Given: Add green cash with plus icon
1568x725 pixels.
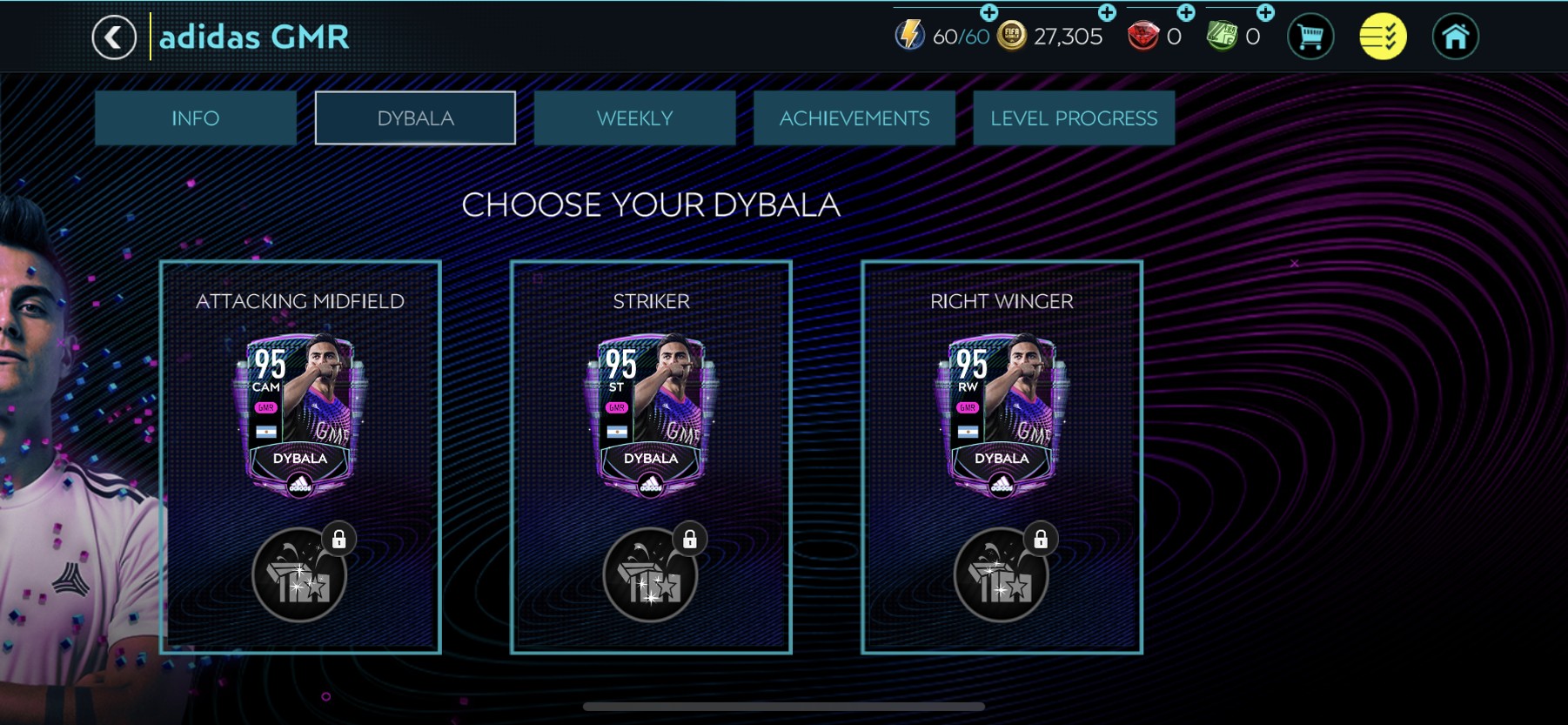Looking at the screenshot, I should point(1266,12).
